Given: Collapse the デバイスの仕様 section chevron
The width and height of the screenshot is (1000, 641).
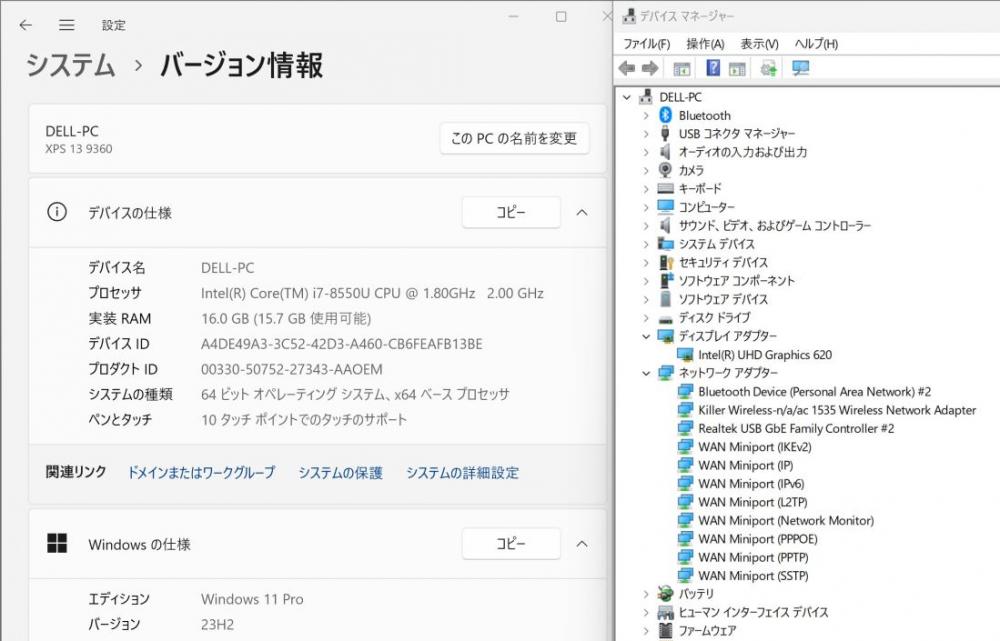Looking at the screenshot, I should (x=582, y=212).
